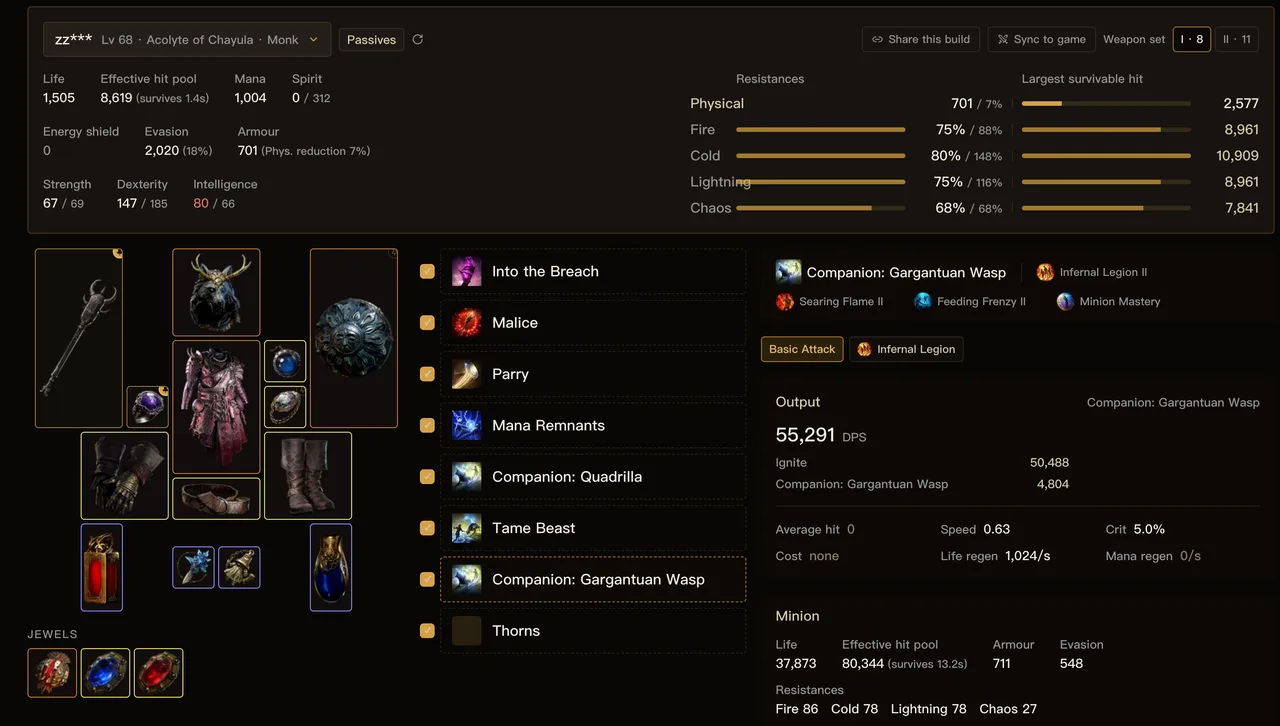
Task: Toggle the Mana Remnants checkbox
Action: (427, 426)
